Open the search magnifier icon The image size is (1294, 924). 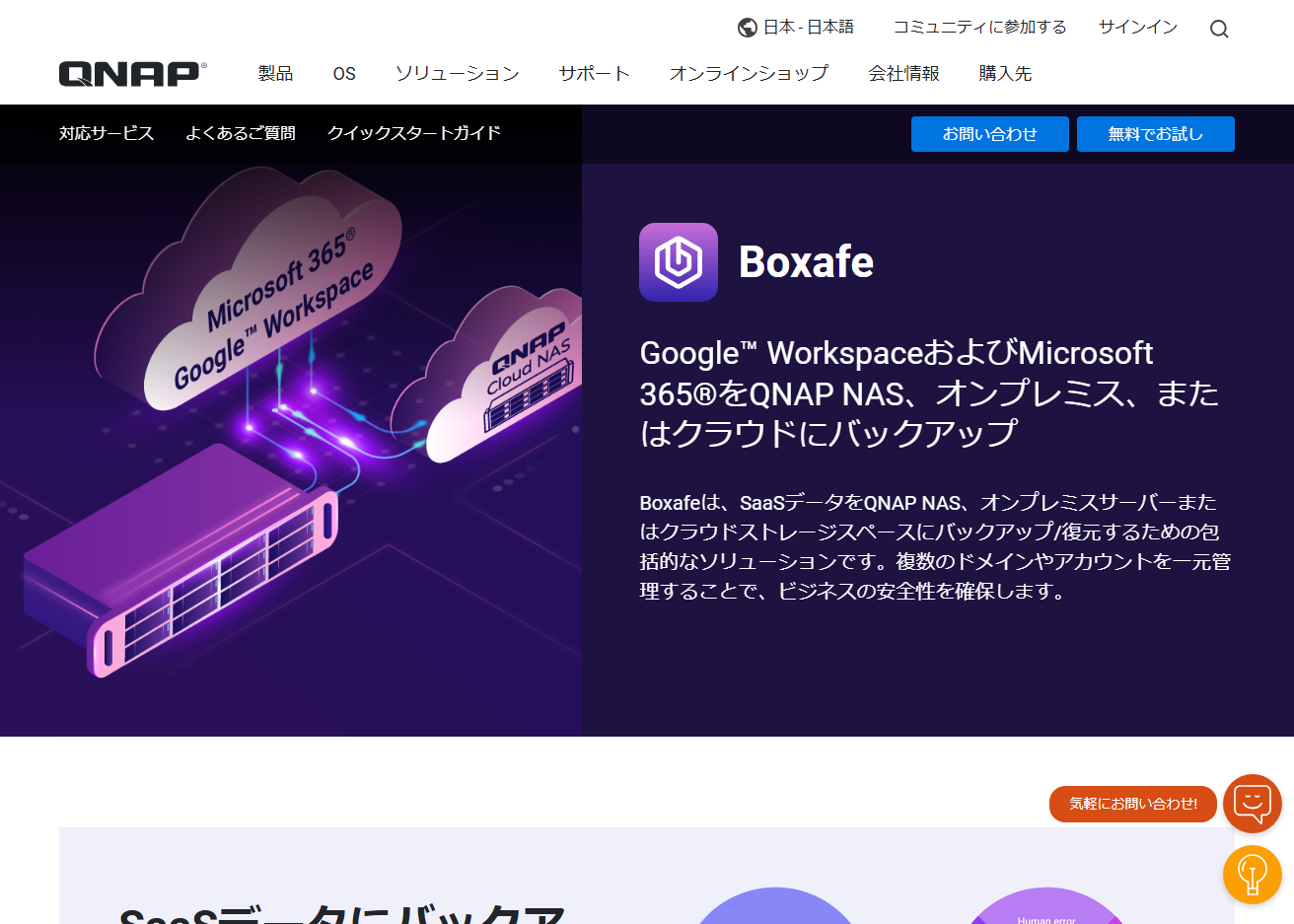[x=1219, y=29]
